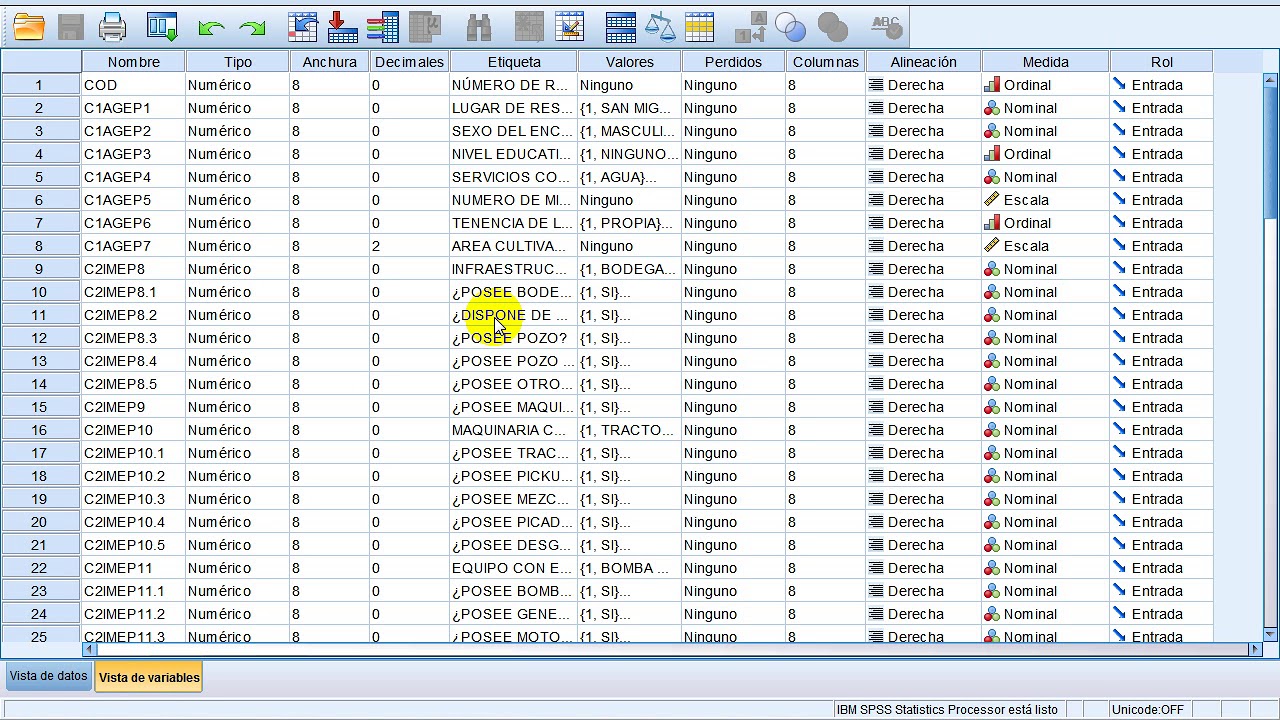Select row number 1 header

40,85
